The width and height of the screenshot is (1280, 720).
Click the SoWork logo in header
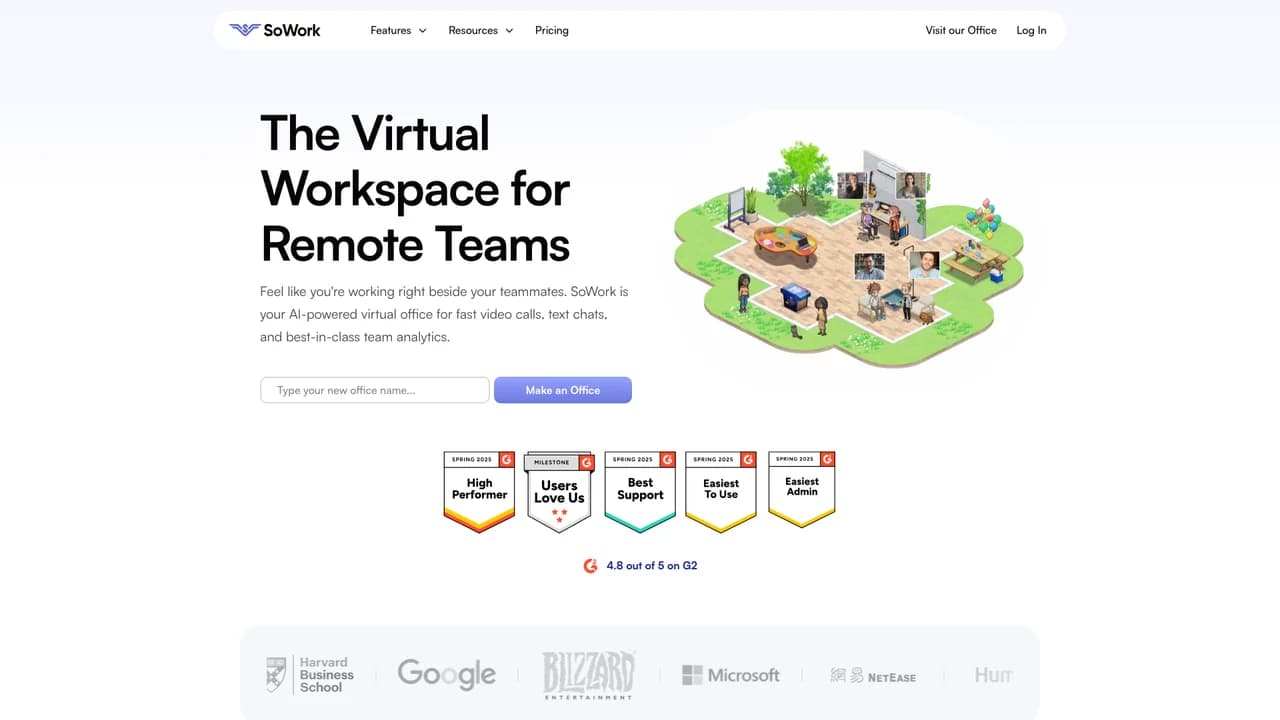pyautogui.click(x=275, y=30)
